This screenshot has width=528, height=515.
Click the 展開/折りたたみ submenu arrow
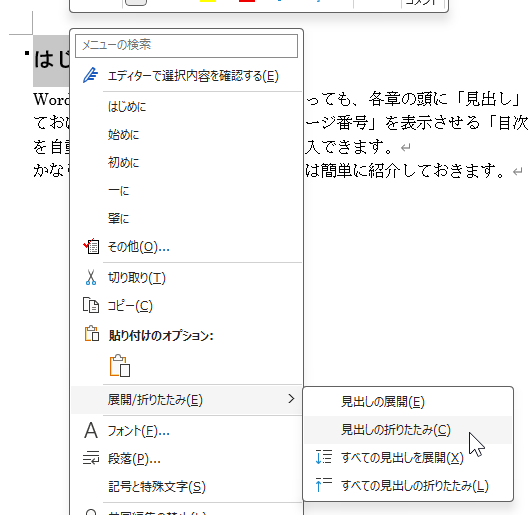click(x=292, y=399)
